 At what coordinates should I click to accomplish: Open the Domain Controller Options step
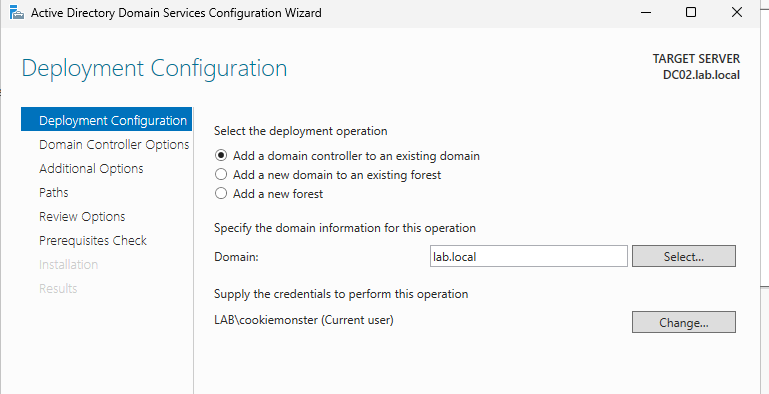[114, 145]
